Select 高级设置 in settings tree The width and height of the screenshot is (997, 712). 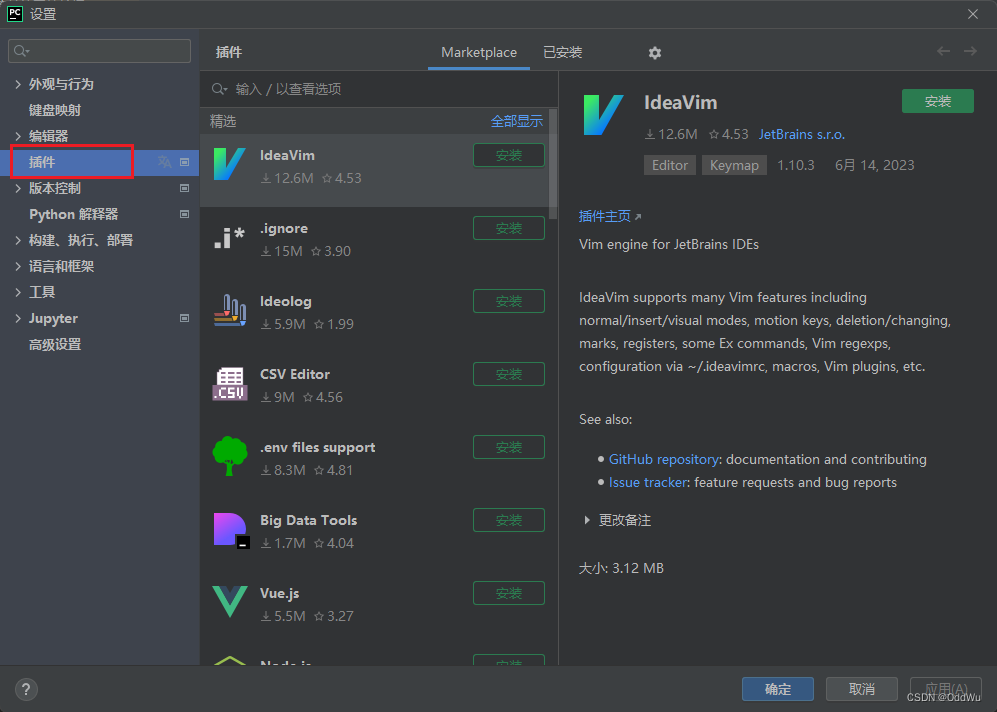[55, 345]
